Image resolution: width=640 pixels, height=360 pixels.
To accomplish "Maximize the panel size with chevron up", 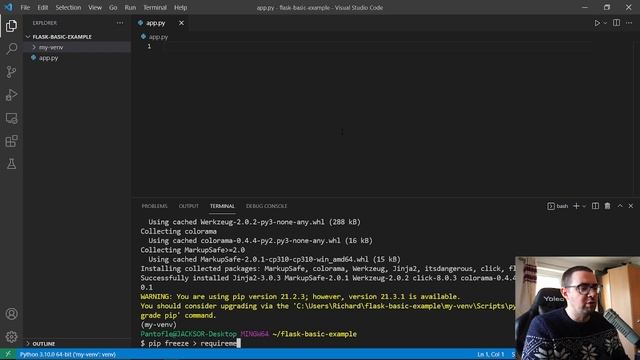I will (620, 206).
